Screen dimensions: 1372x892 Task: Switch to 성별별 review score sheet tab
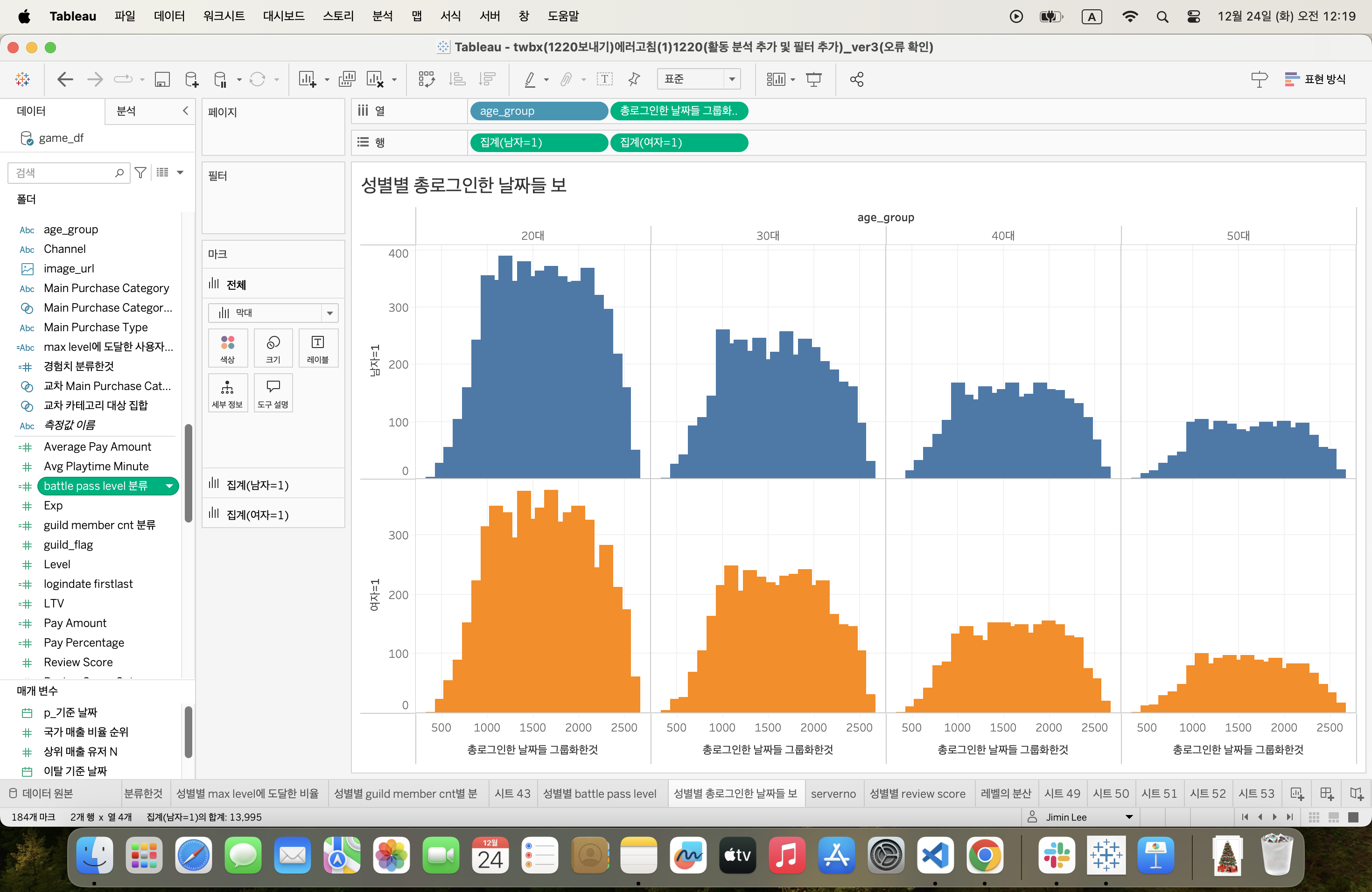point(917,794)
